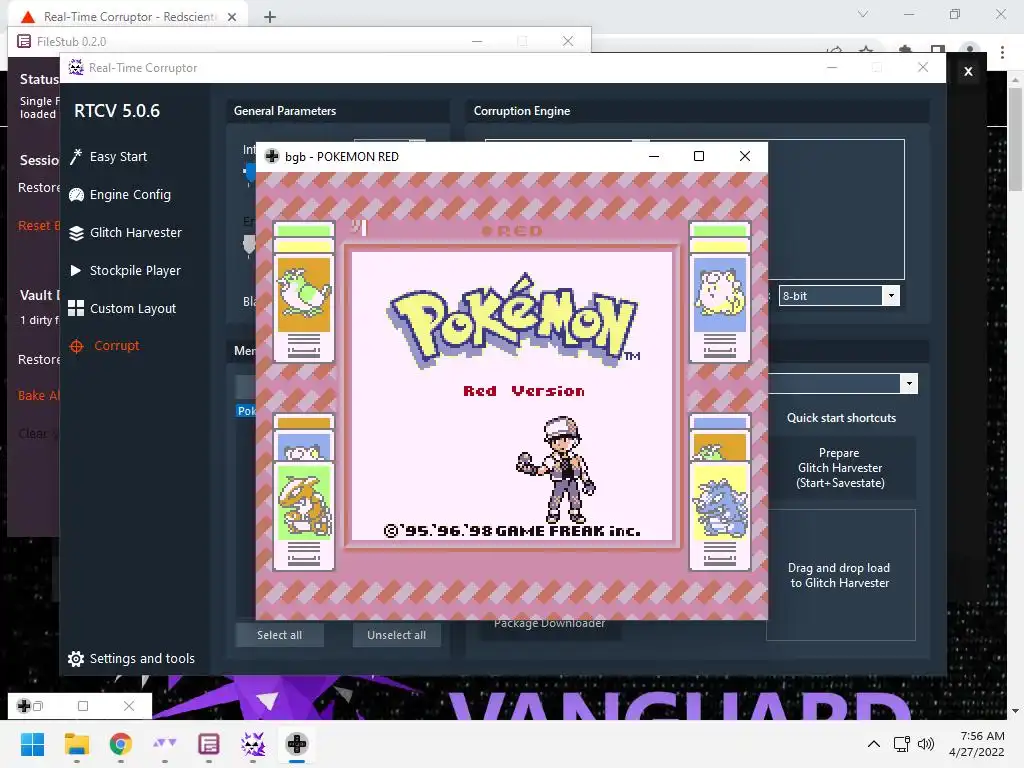Viewport: 1024px width, 768px height.
Task: Click volume tray icon
Action: (925, 744)
